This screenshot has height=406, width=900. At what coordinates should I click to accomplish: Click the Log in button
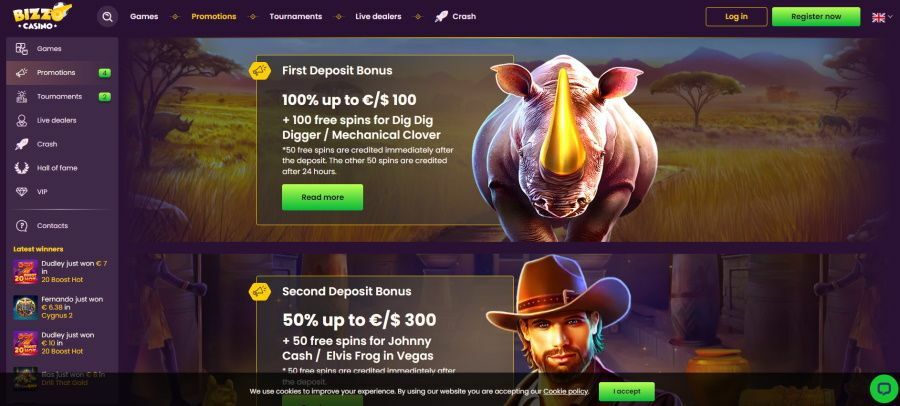[736, 17]
